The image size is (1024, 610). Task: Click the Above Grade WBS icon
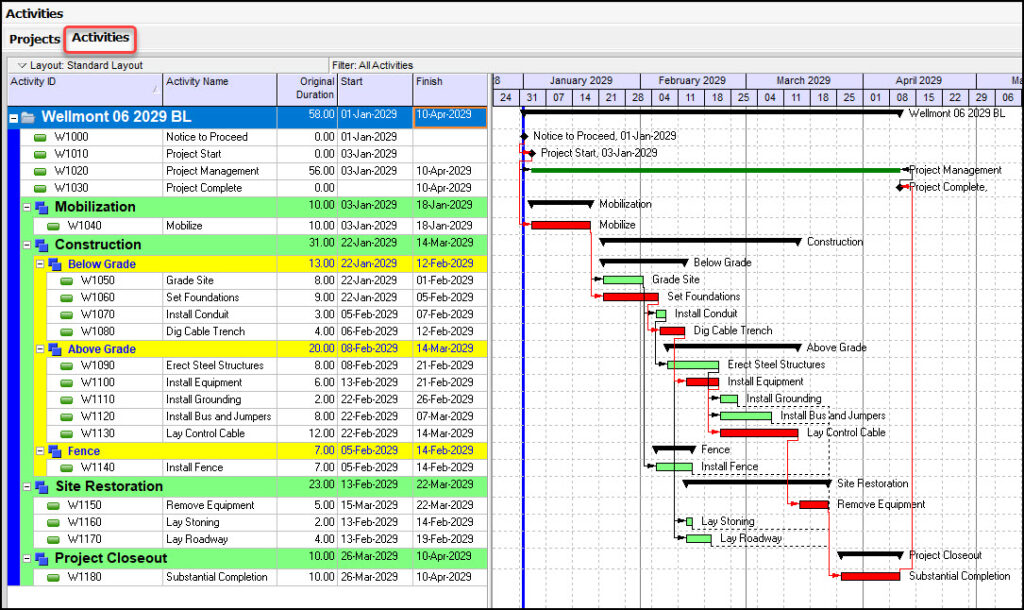tap(55, 349)
